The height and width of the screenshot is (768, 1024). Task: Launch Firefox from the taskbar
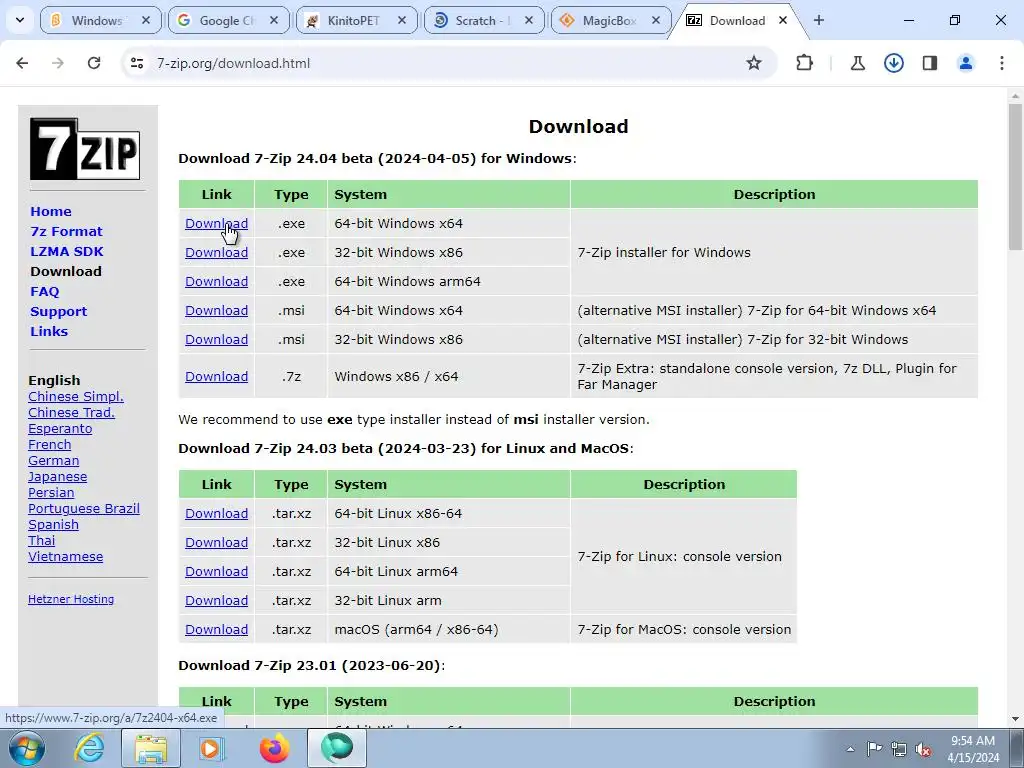tap(274, 748)
